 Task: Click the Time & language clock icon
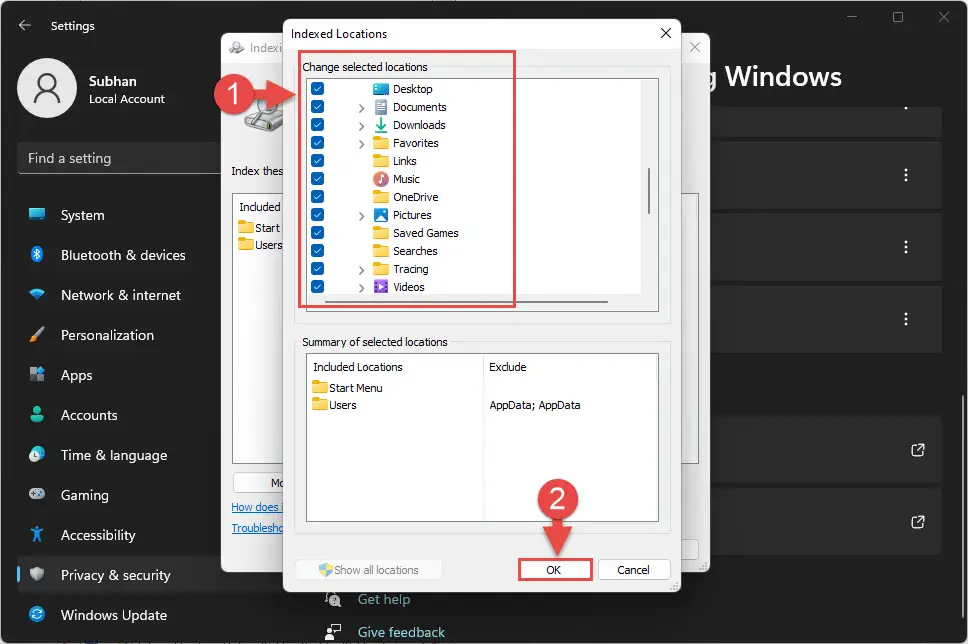[37, 454]
